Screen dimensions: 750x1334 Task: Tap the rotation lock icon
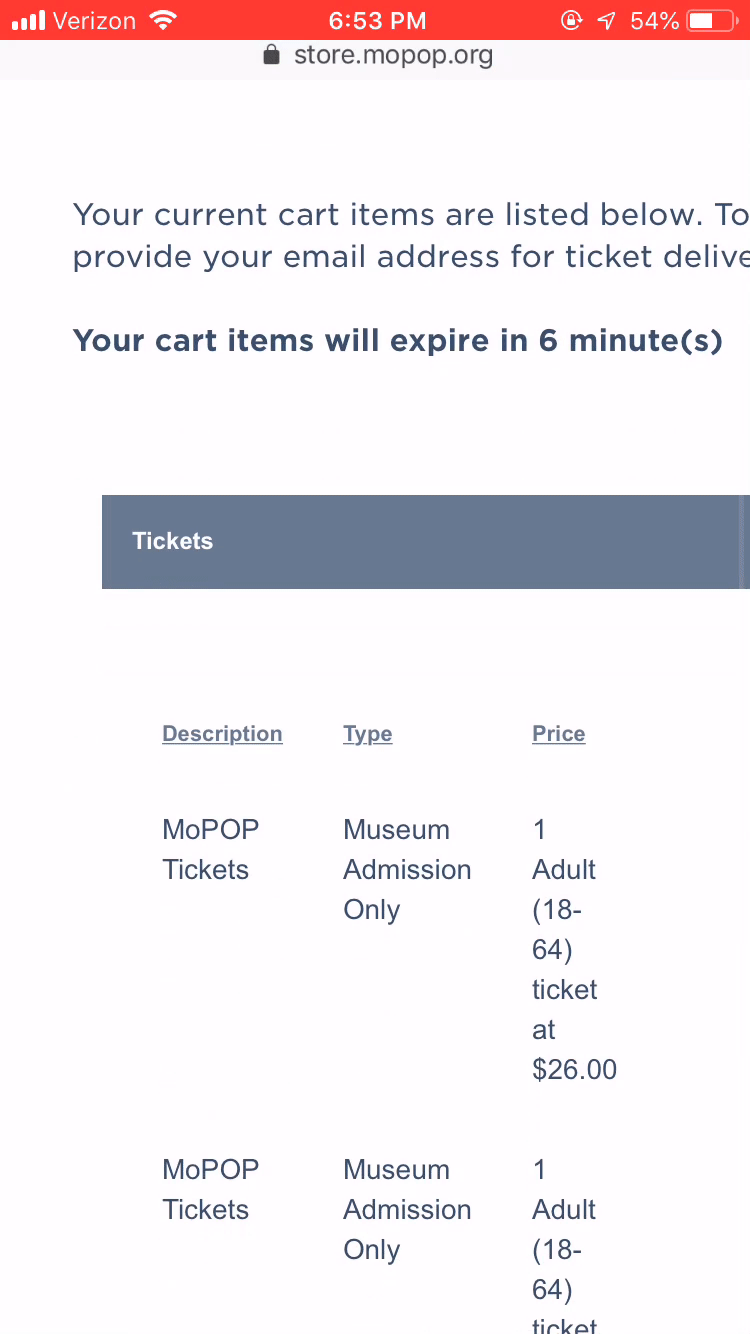571,20
